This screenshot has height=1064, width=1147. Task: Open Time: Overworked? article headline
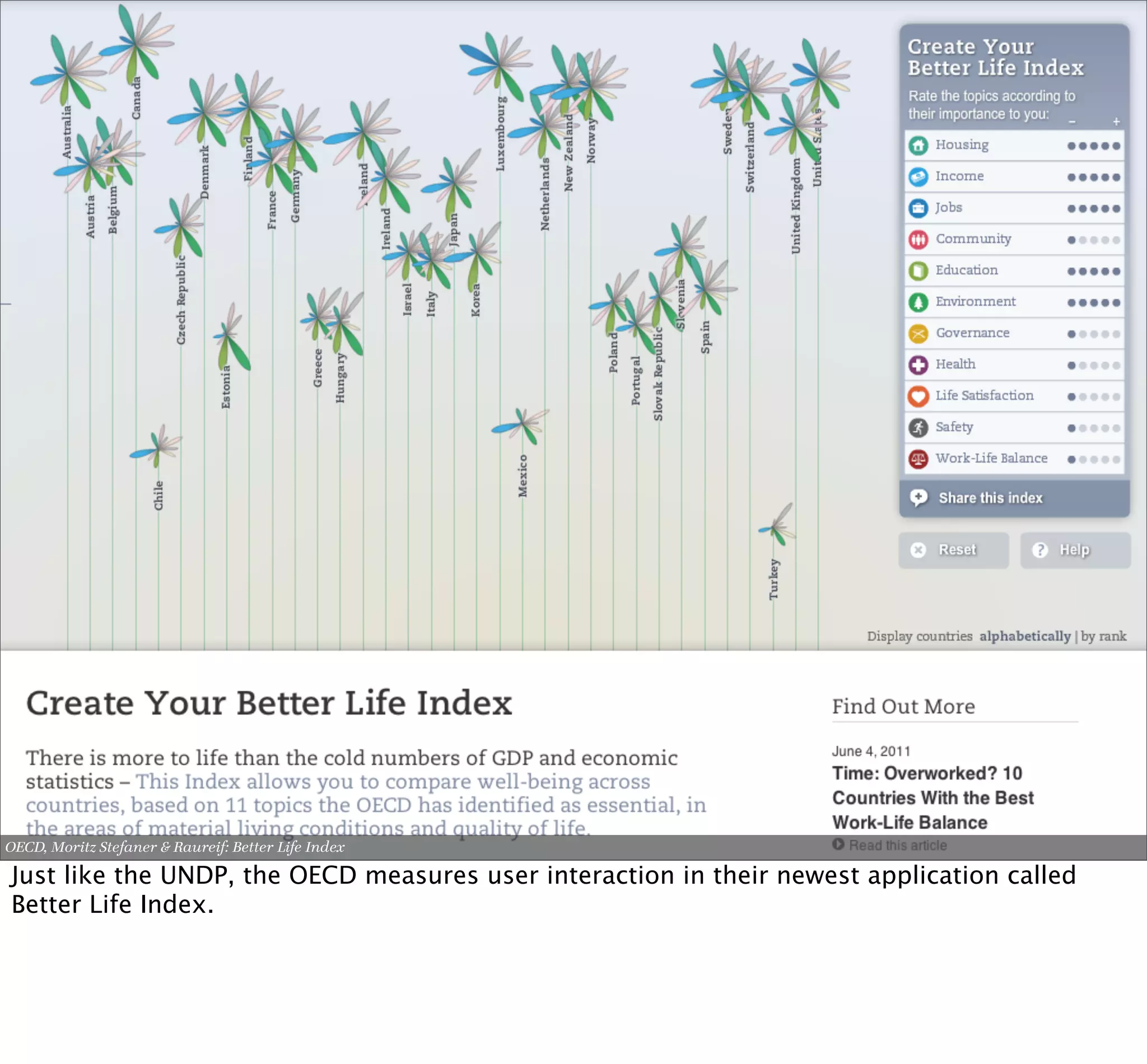point(933,797)
